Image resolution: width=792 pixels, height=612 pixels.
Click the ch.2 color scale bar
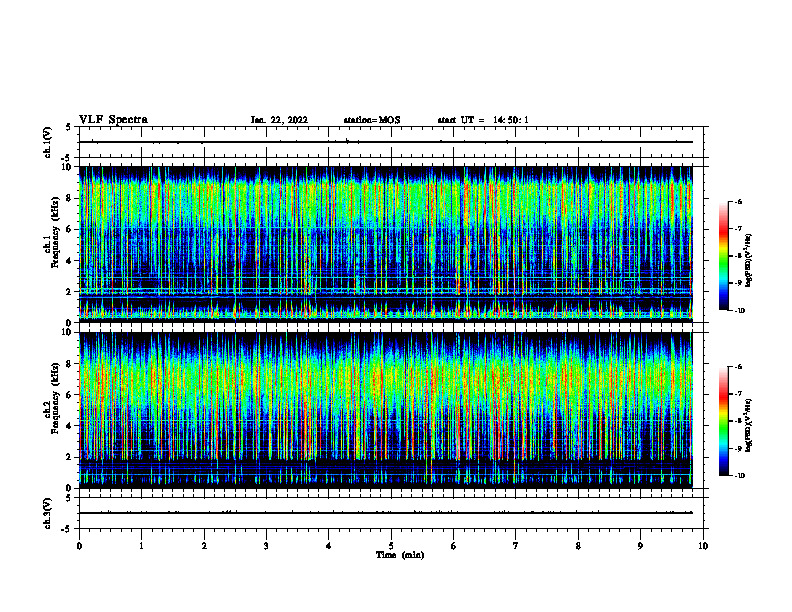pos(723,421)
